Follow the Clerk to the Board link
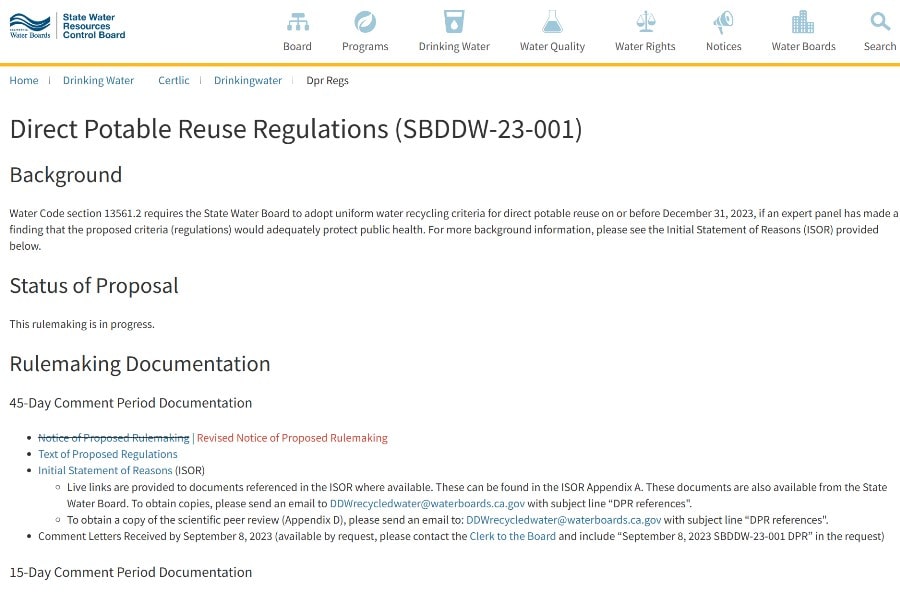This screenshot has width=900, height=600. 512,536
